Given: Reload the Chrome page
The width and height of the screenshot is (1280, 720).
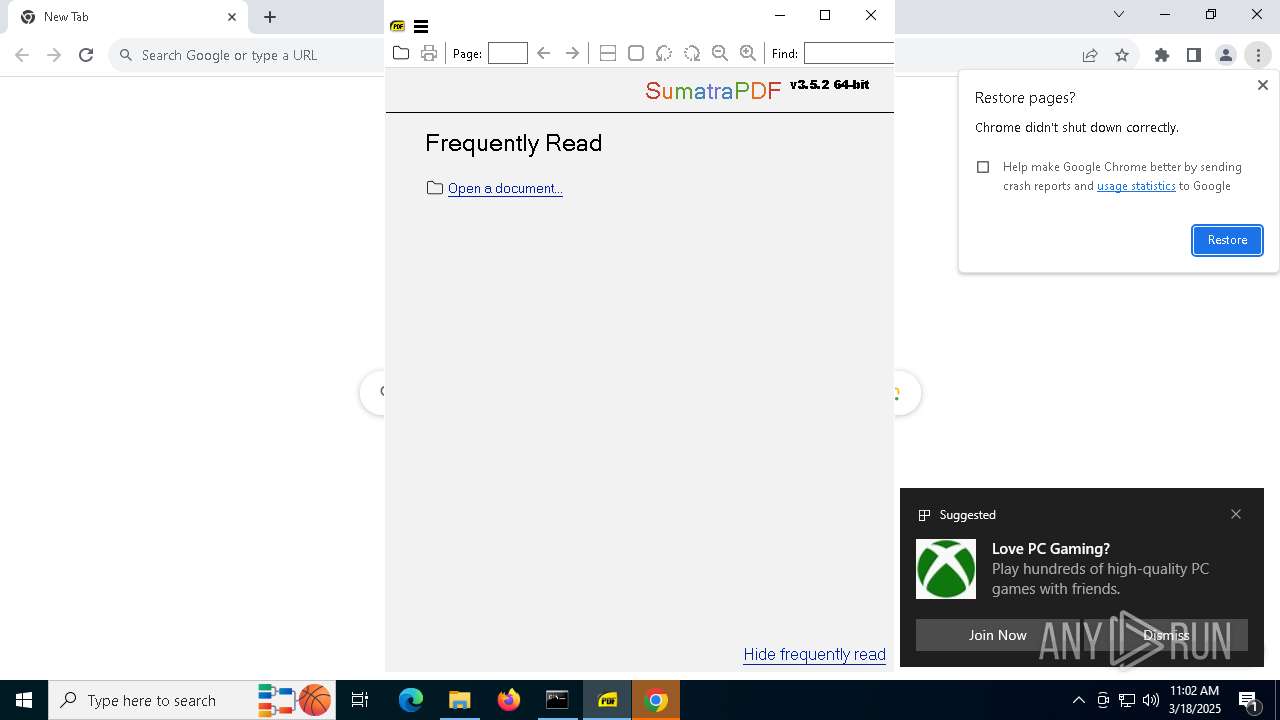Looking at the screenshot, I should 86,55.
